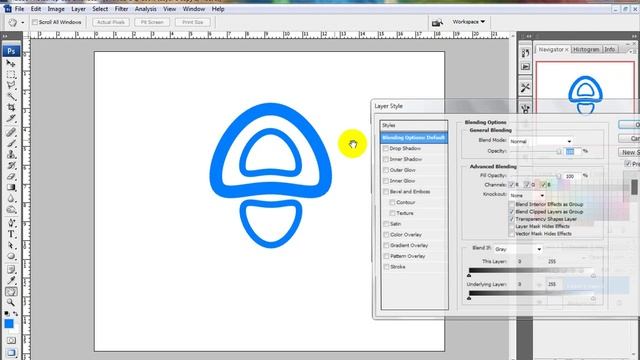This screenshot has height=360, width=640.
Task: Enable the Drop Shadow style
Action: [386, 148]
